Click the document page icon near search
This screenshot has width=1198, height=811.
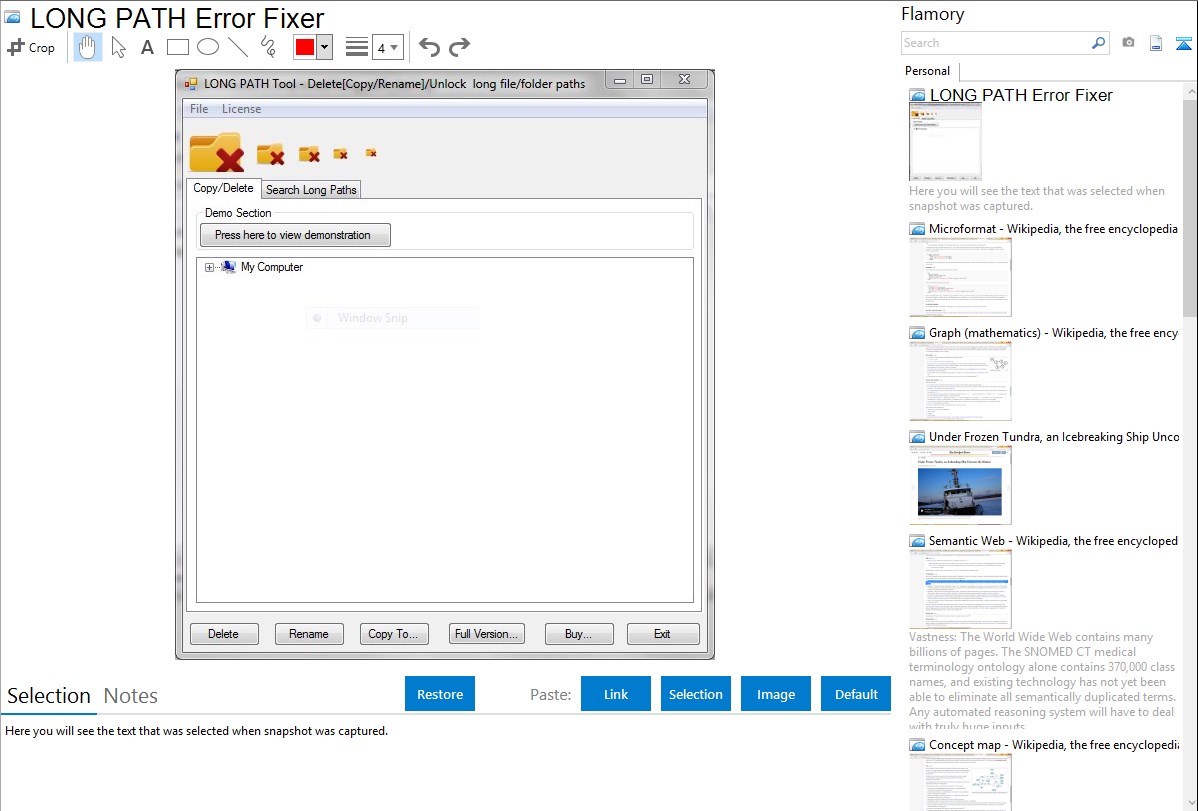click(1156, 43)
